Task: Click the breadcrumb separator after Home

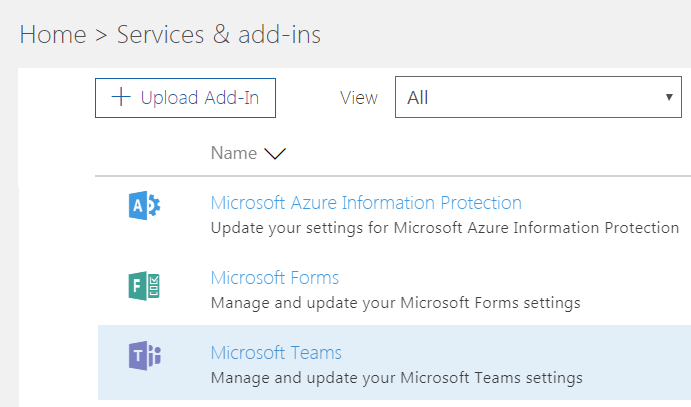Action: pos(101,35)
